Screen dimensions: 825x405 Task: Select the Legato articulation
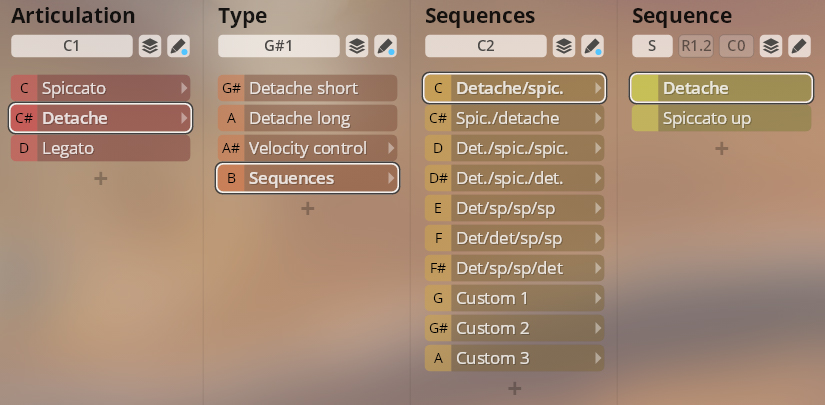pyautogui.click(x=100, y=148)
